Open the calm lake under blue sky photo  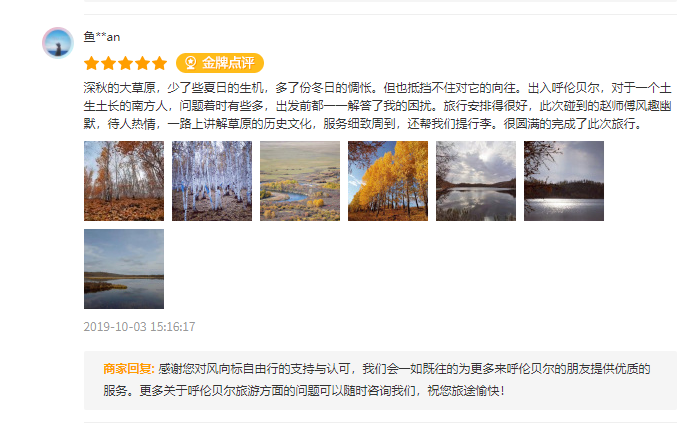click(124, 269)
